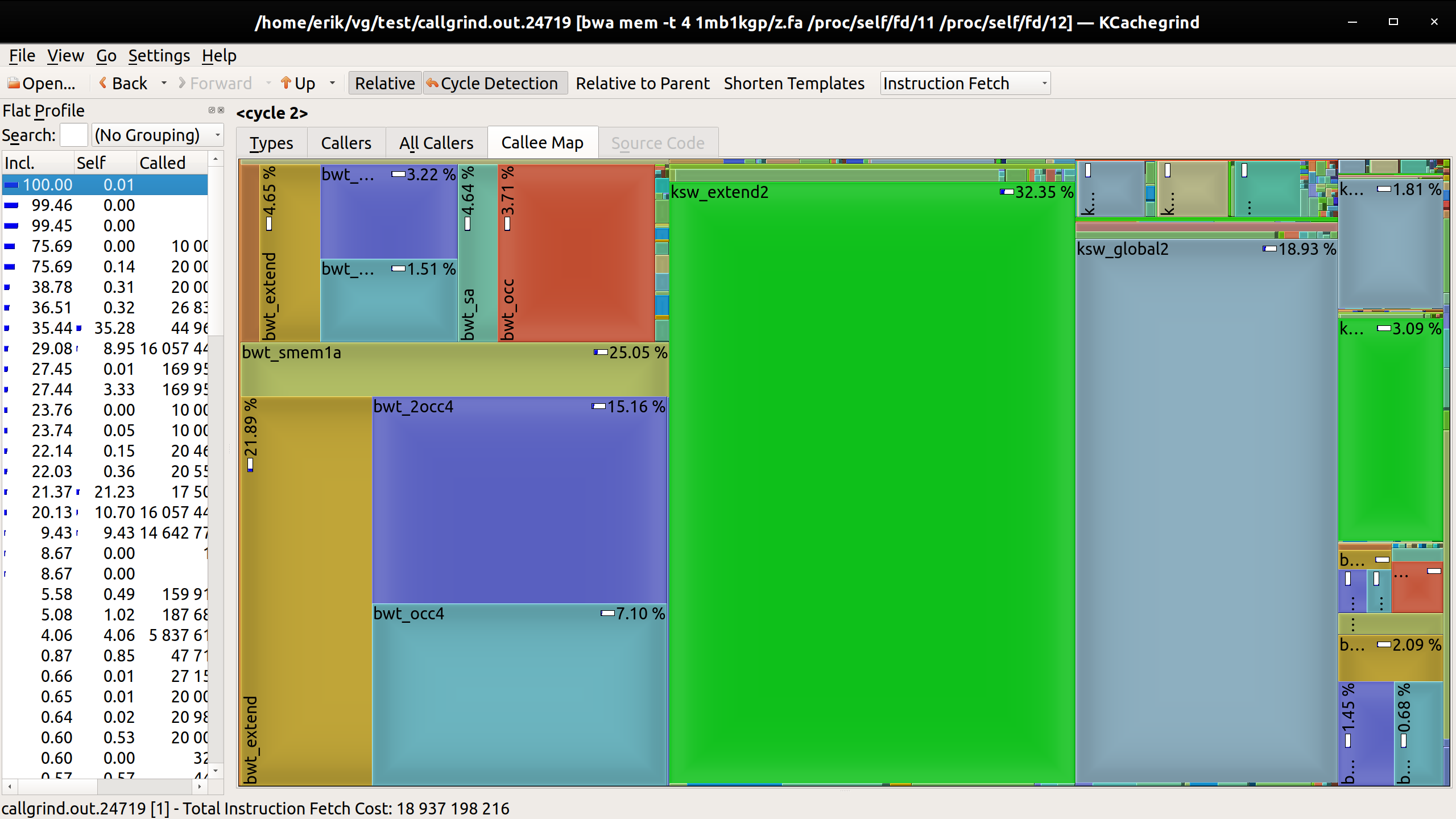Click the Back navigation icon

coord(103,83)
